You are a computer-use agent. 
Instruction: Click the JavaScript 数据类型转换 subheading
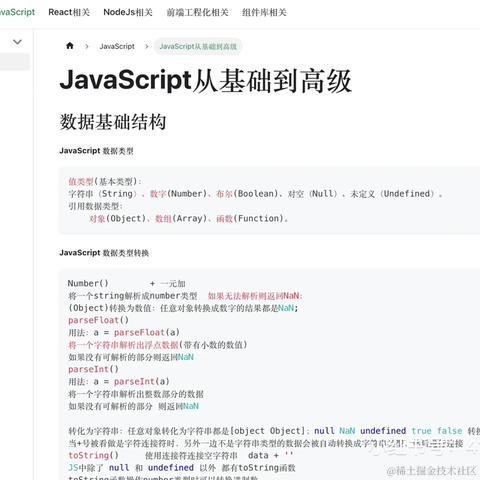click(x=104, y=253)
